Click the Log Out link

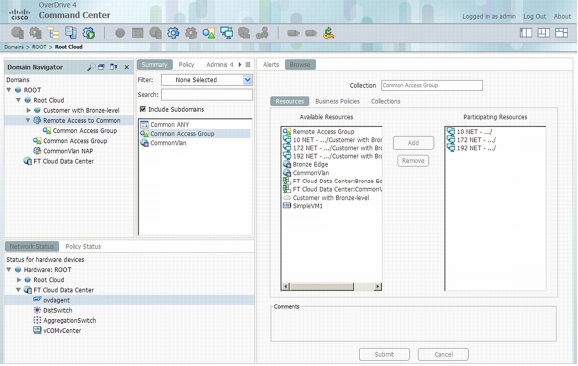pyautogui.click(x=535, y=16)
